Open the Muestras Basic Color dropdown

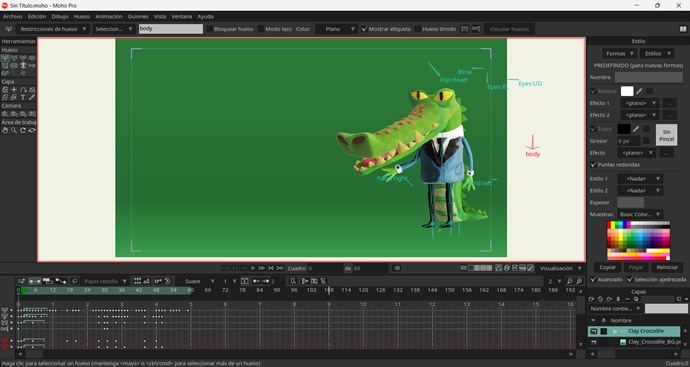(x=640, y=214)
